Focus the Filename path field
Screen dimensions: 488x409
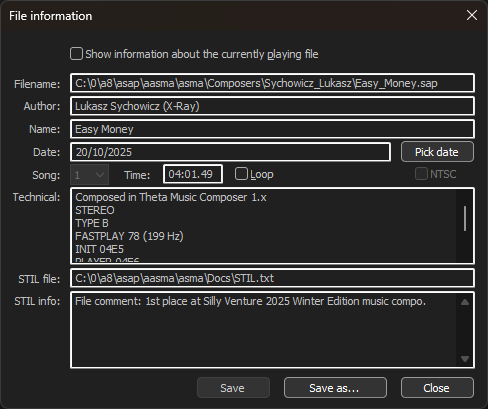pos(272,83)
